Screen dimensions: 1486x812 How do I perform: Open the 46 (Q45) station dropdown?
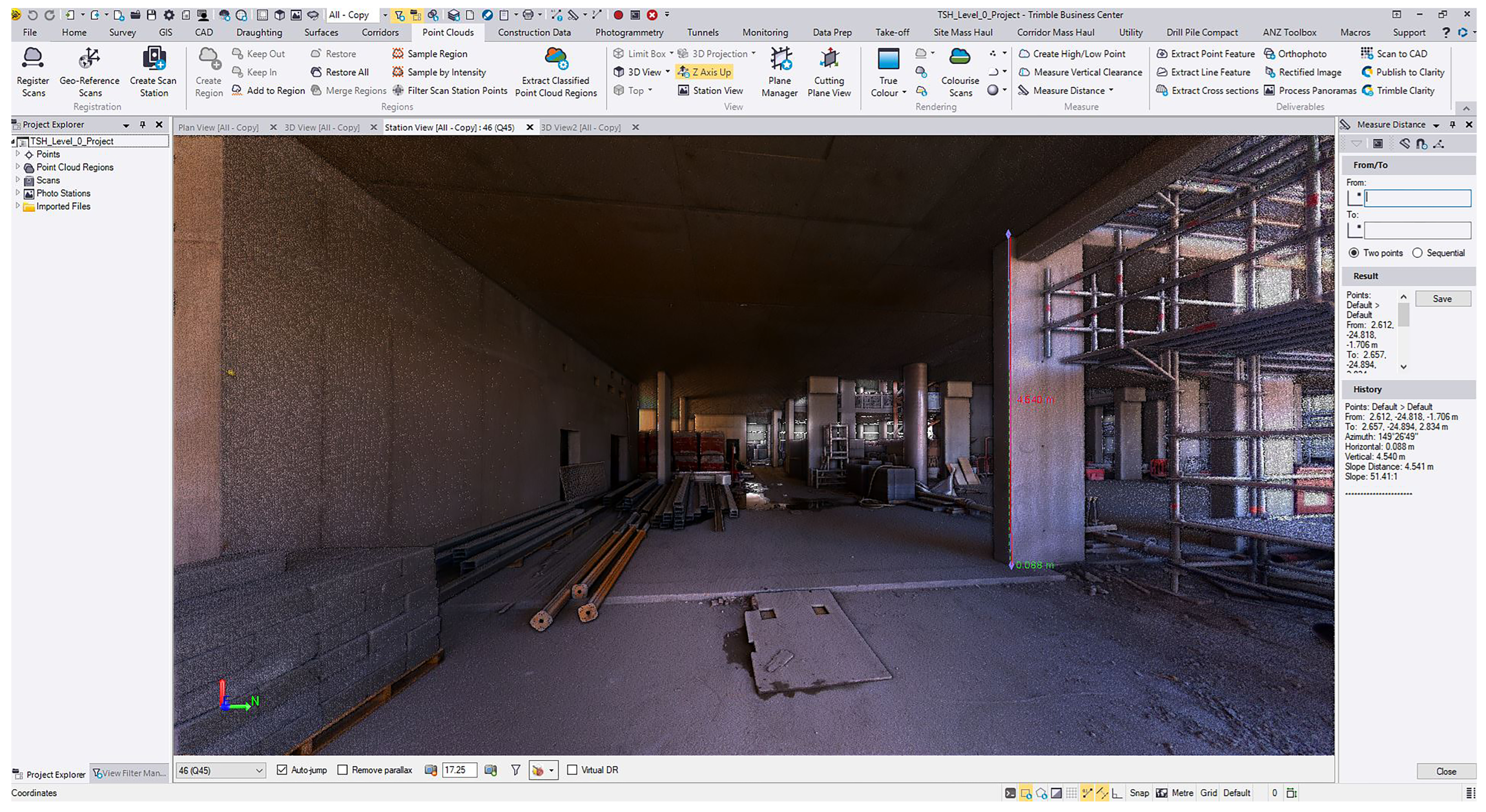coord(259,771)
